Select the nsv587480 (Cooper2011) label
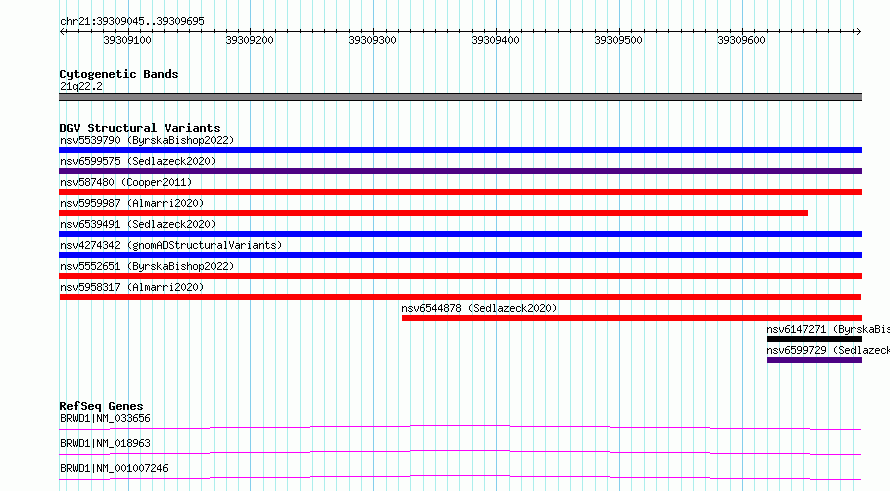Viewport: 890px width, 491px height. coord(126,182)
